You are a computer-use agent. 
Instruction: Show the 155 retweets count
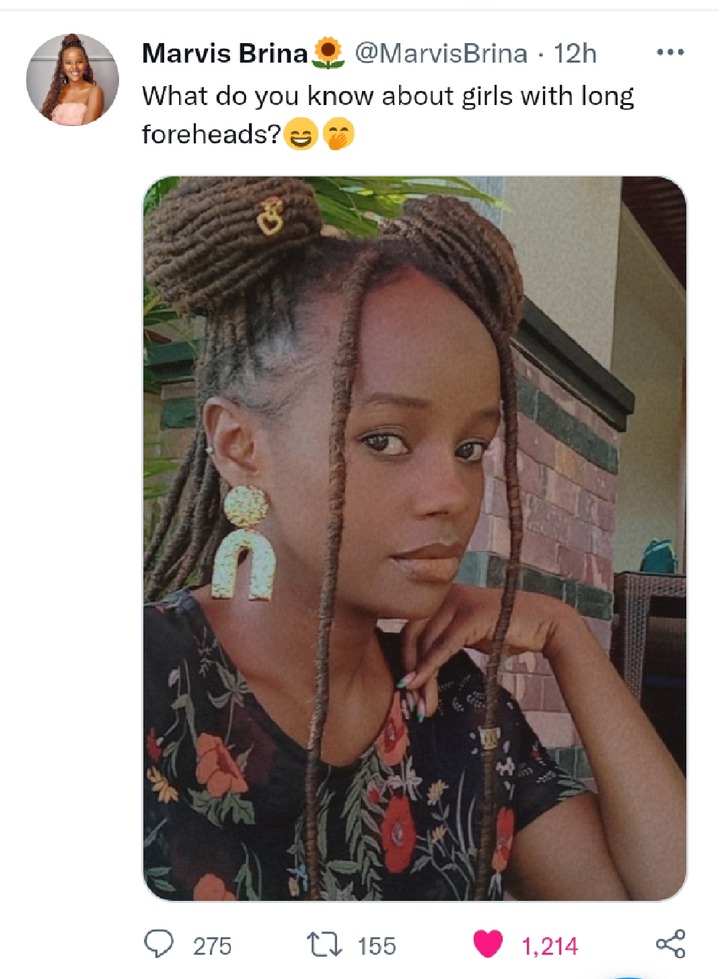point(377,946)
